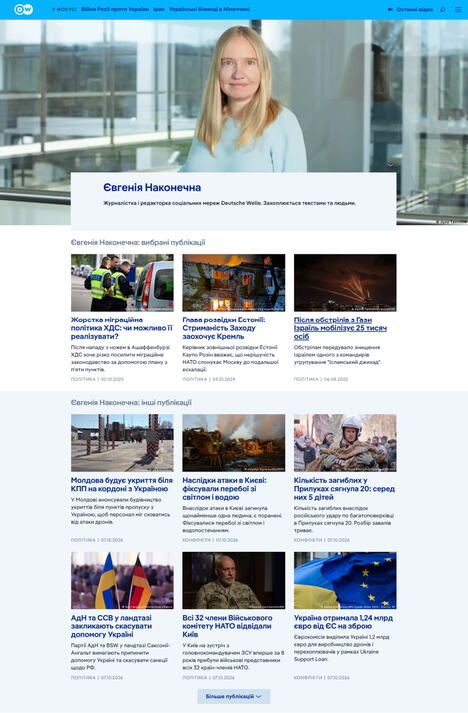468x713 pixels.
Task: Open article 'Молдова будує укриття біля КПП'
Action: coord(122,484)
